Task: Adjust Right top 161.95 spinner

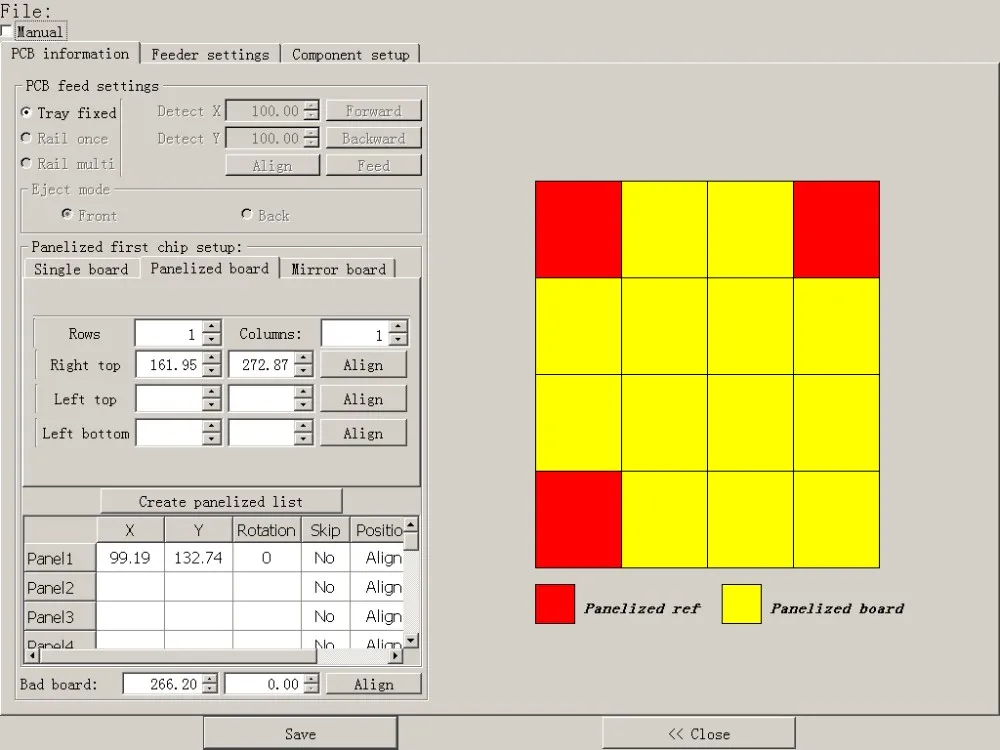Action: click(x=212, y=365)
